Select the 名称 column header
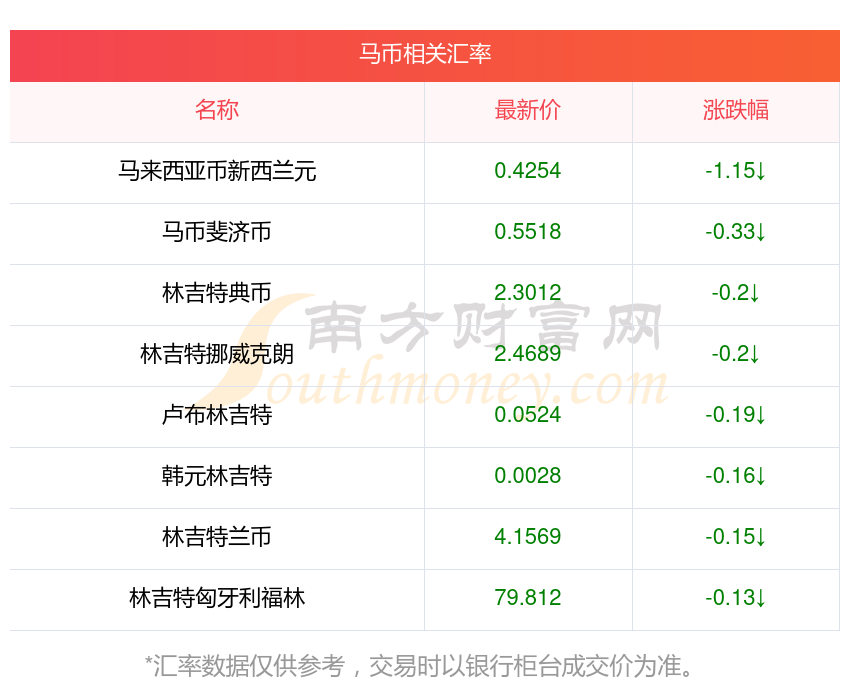Viewport: 850px width, 697px height. tap(217, 110)
